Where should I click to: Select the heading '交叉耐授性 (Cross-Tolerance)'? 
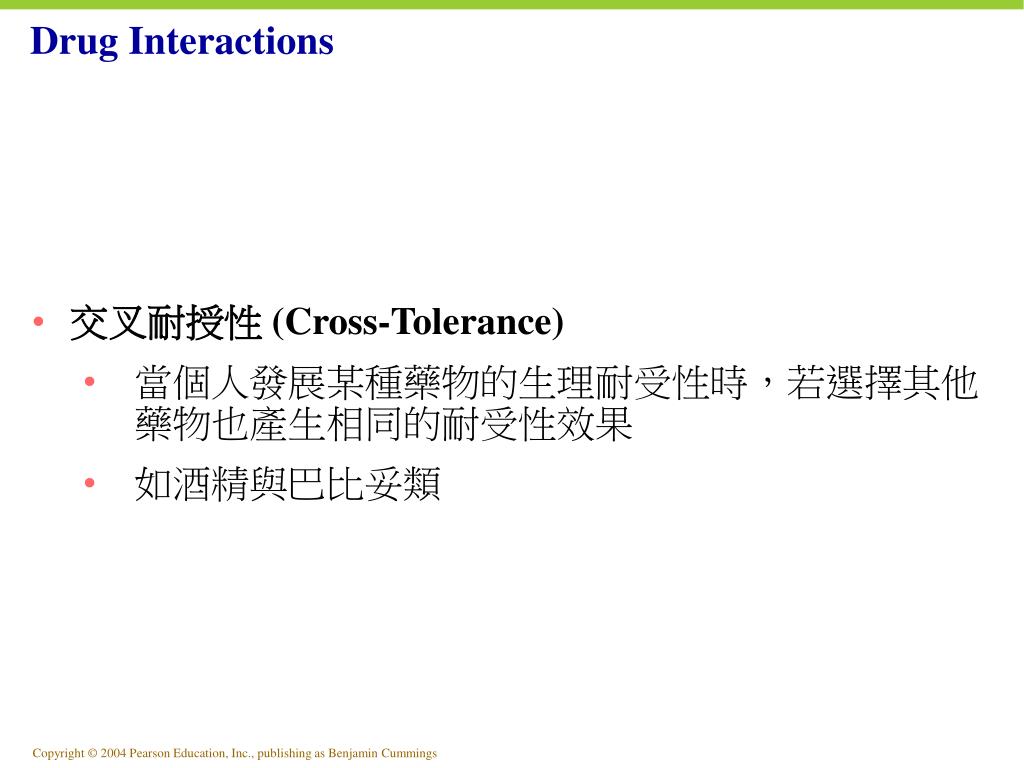317,323
